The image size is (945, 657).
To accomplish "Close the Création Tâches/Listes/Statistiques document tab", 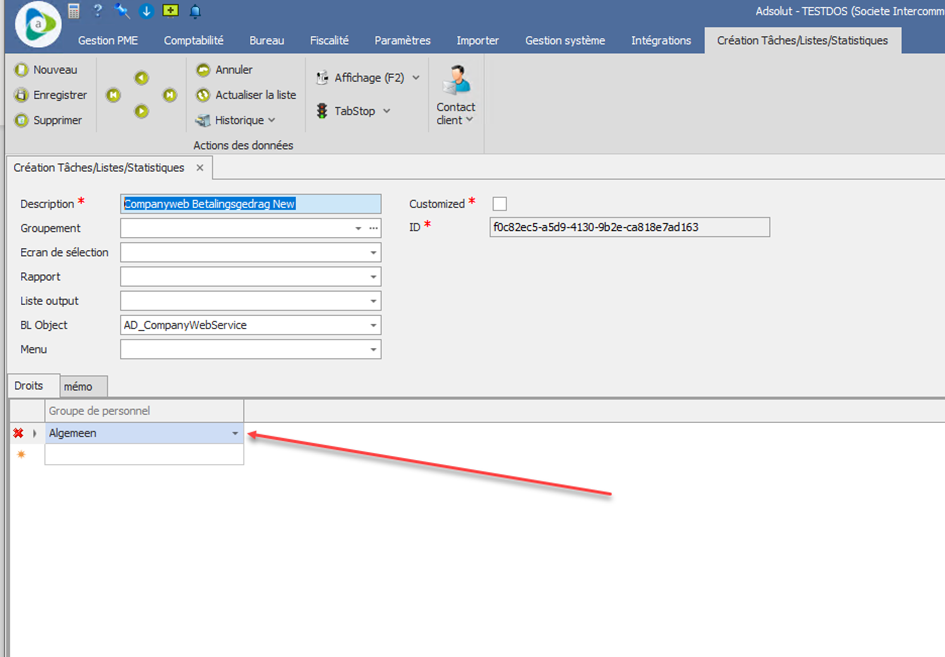I will coord(200,168).
